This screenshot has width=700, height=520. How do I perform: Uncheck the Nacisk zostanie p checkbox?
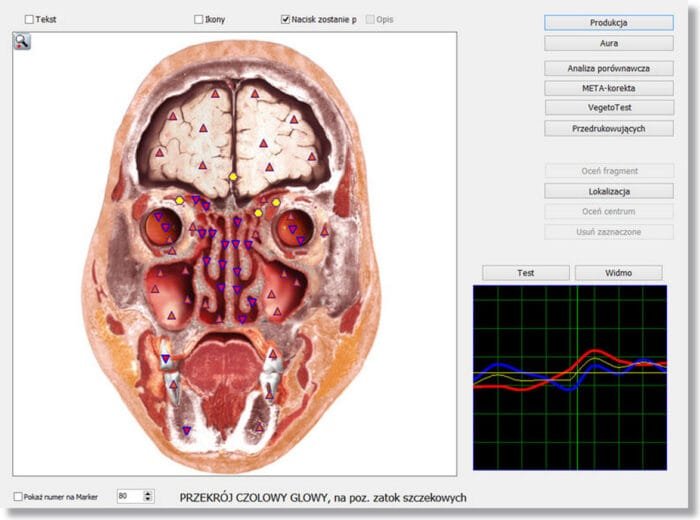click(x=286, y=19)
